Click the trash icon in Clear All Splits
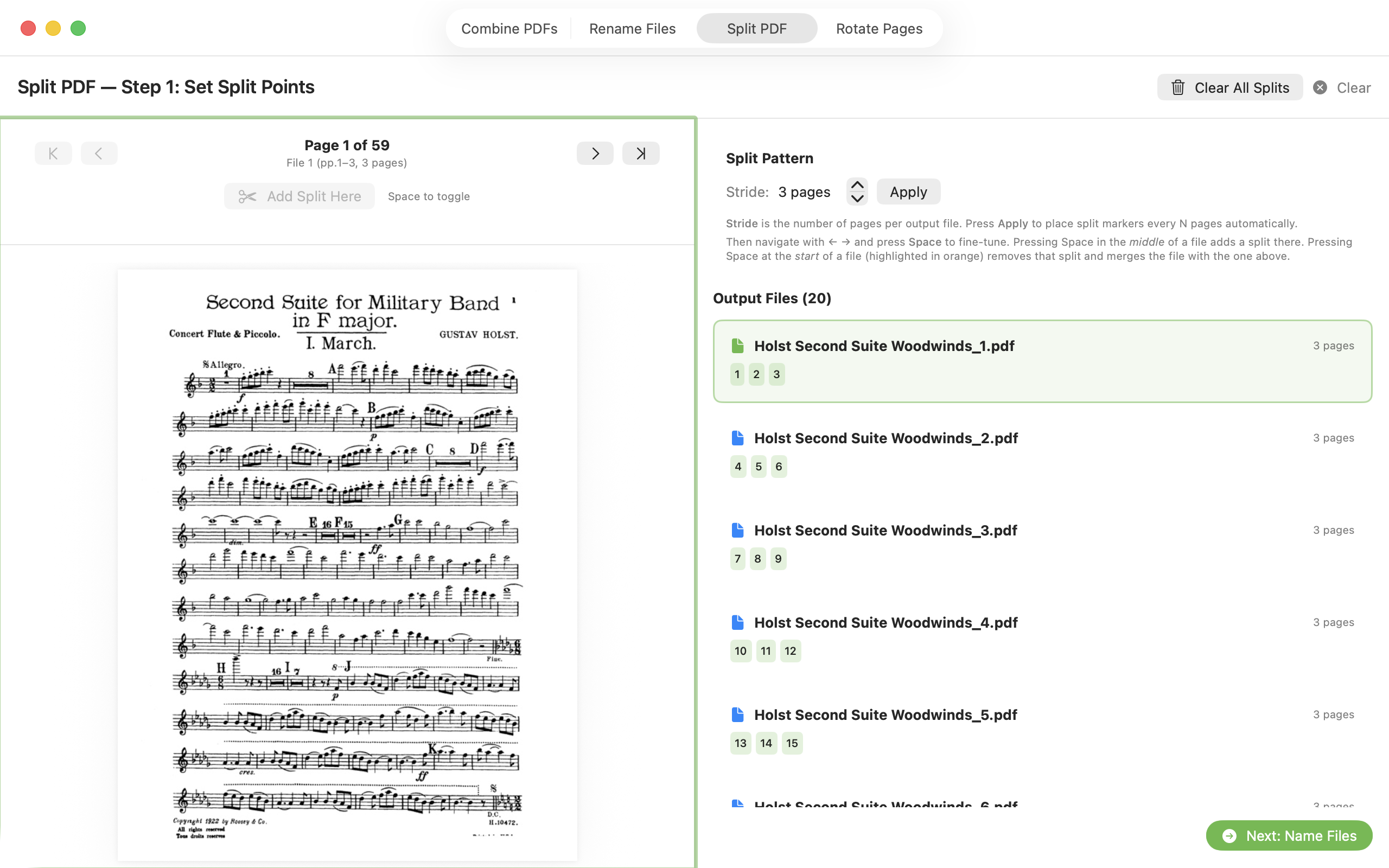This screenshot has width=1389, height=868. point(1178,87)
